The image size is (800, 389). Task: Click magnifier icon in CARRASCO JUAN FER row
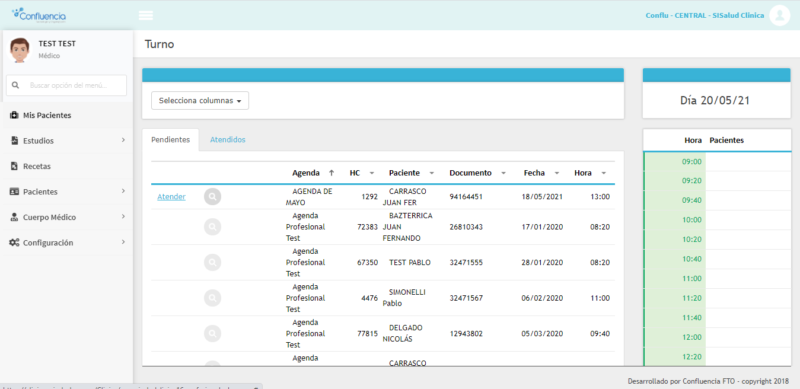click(x=213, y=197)
